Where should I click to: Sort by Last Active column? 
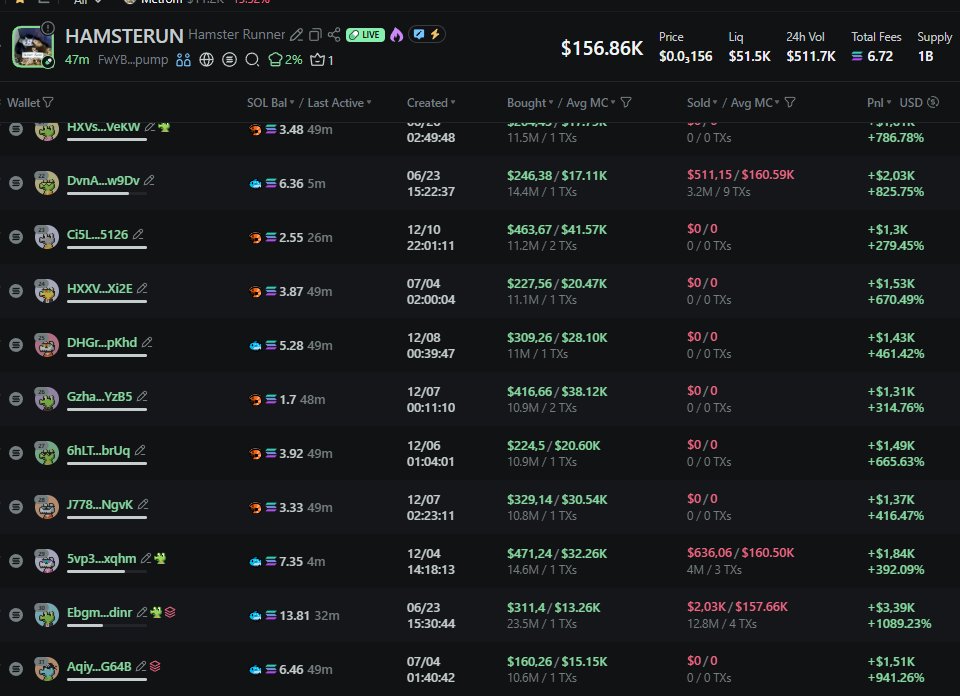click(x=339, y=102)
